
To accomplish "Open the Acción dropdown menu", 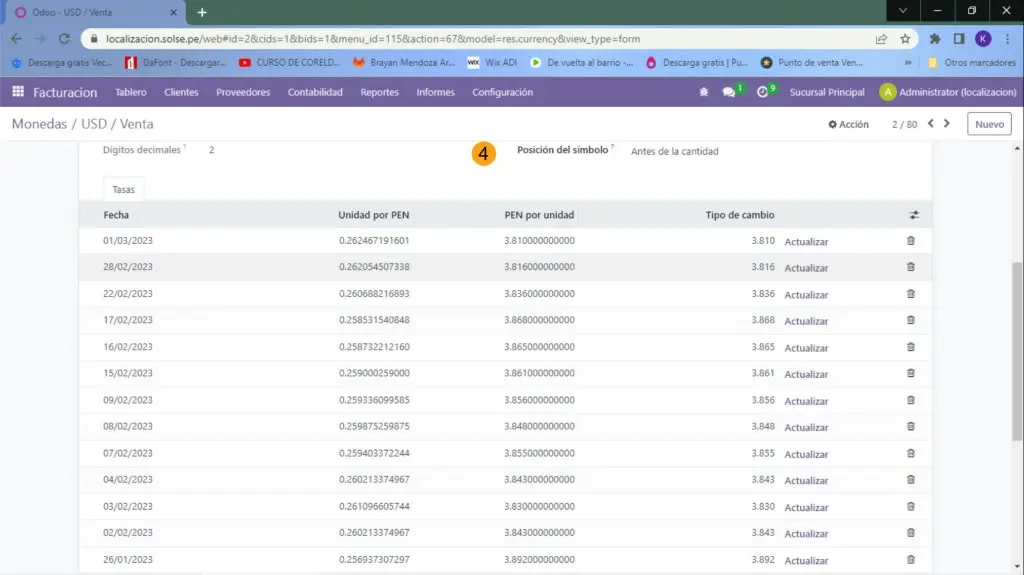I will pyautogui.click(x=848, y=124).
